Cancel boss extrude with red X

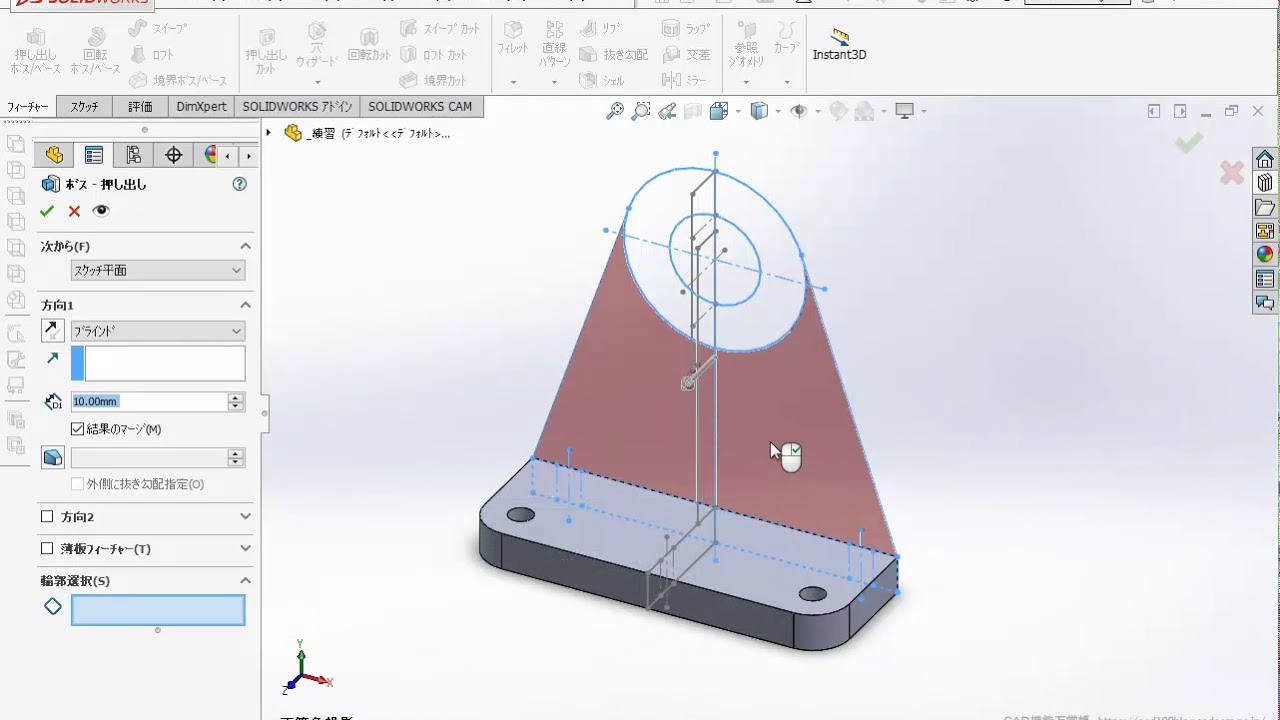74,211
